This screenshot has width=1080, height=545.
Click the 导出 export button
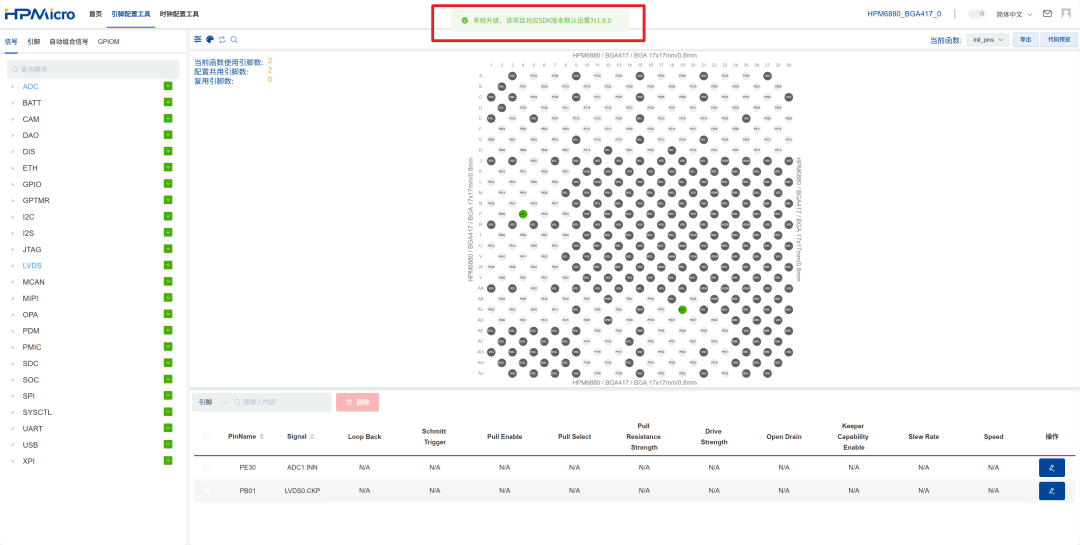[1026, 40]
